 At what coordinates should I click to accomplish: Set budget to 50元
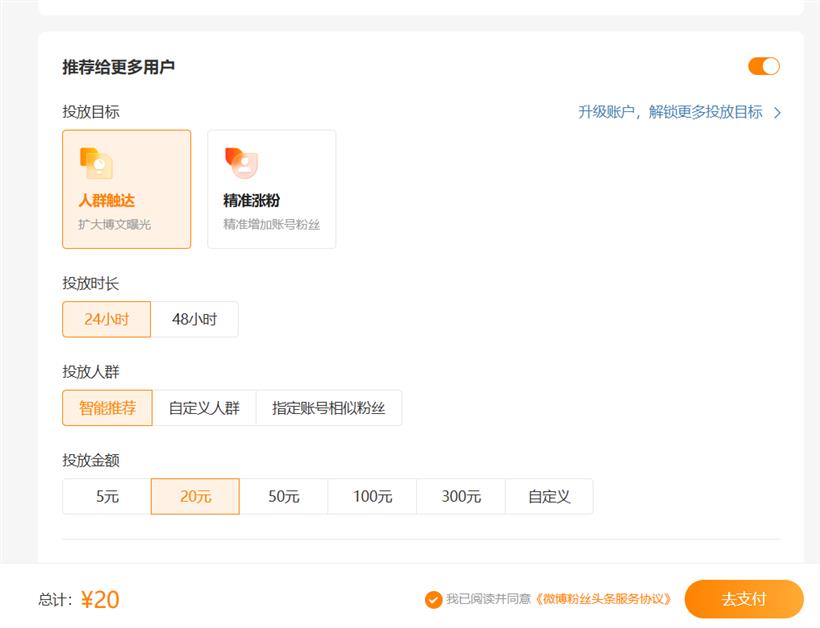[283, 496]
